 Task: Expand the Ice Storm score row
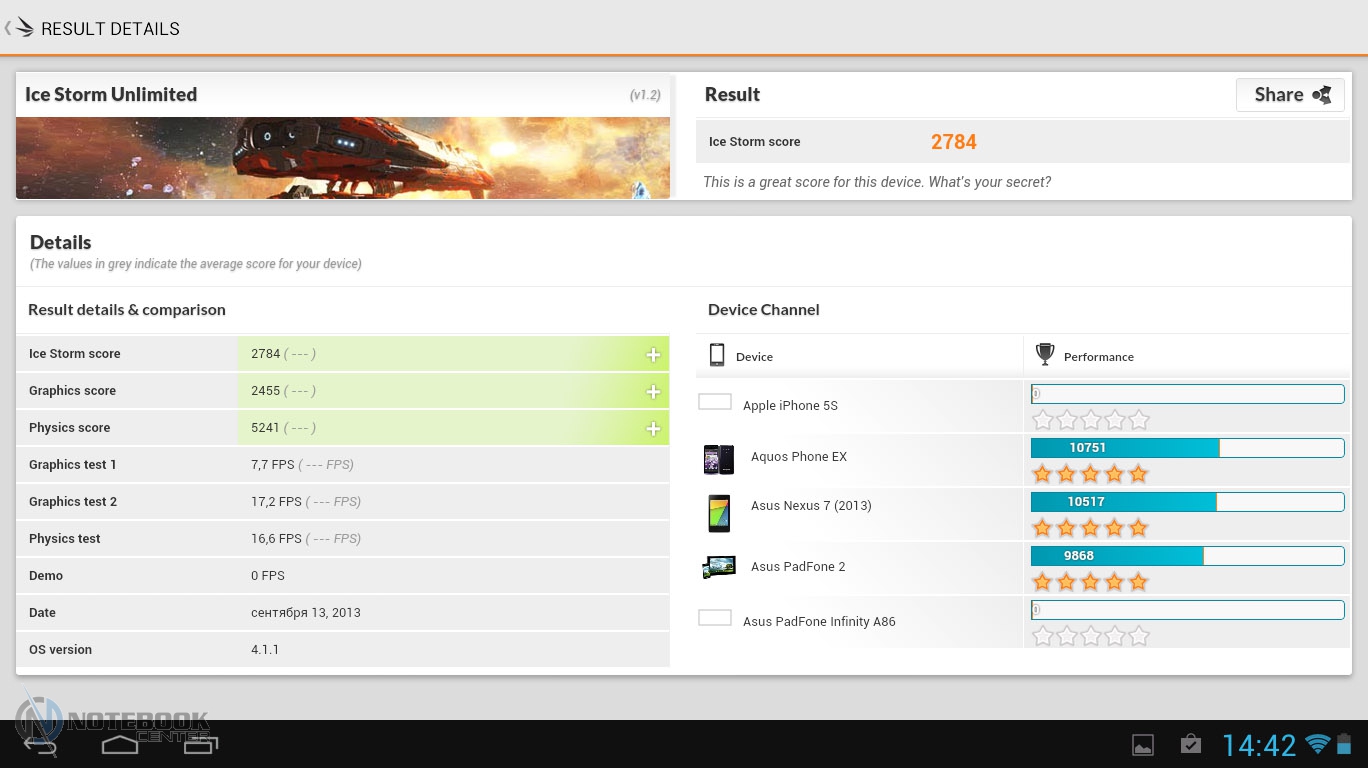(x=653, y=355)
